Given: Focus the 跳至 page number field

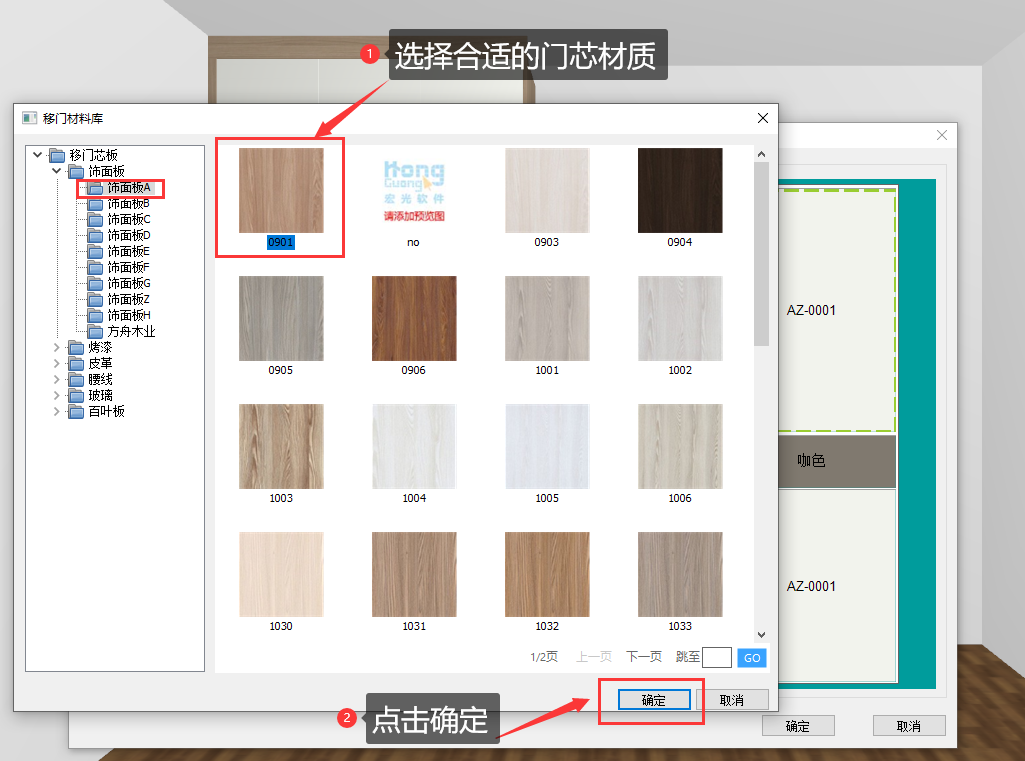Looking at the screenshot, I should (716, 658).
